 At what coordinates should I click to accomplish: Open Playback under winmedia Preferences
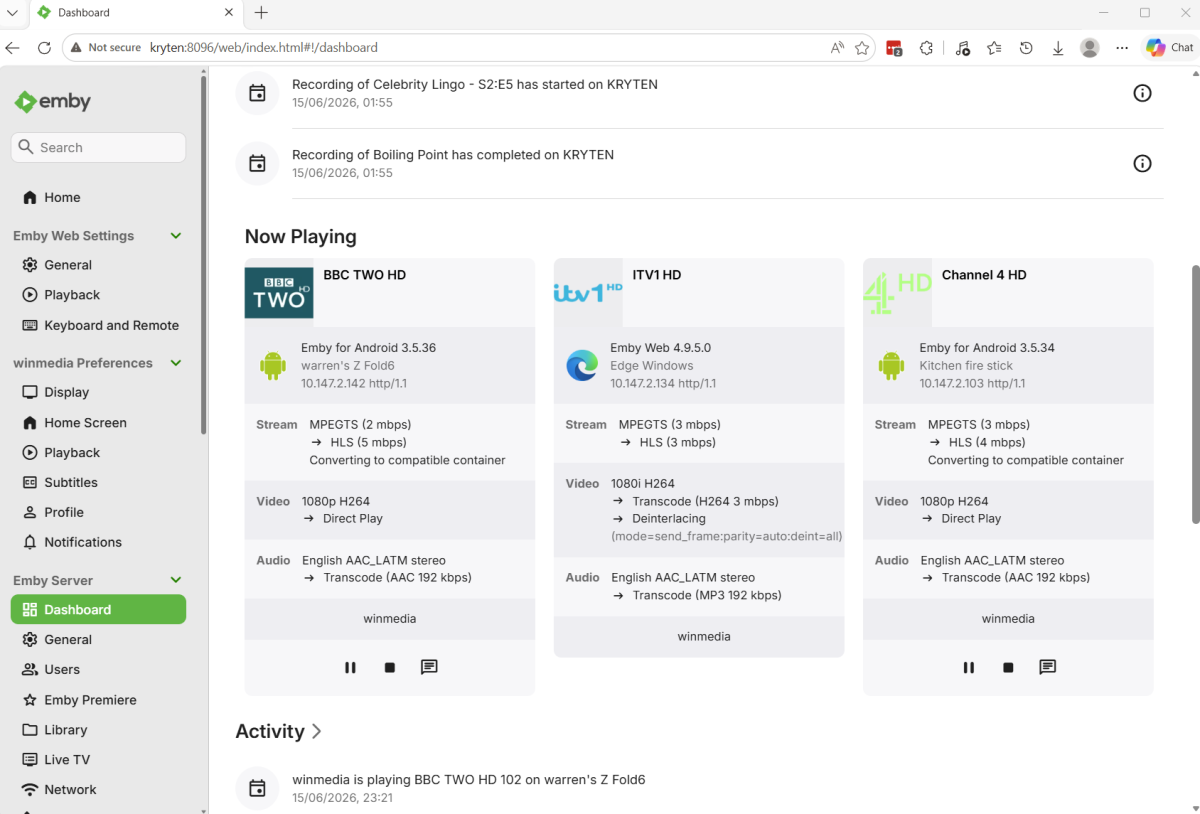98,452
